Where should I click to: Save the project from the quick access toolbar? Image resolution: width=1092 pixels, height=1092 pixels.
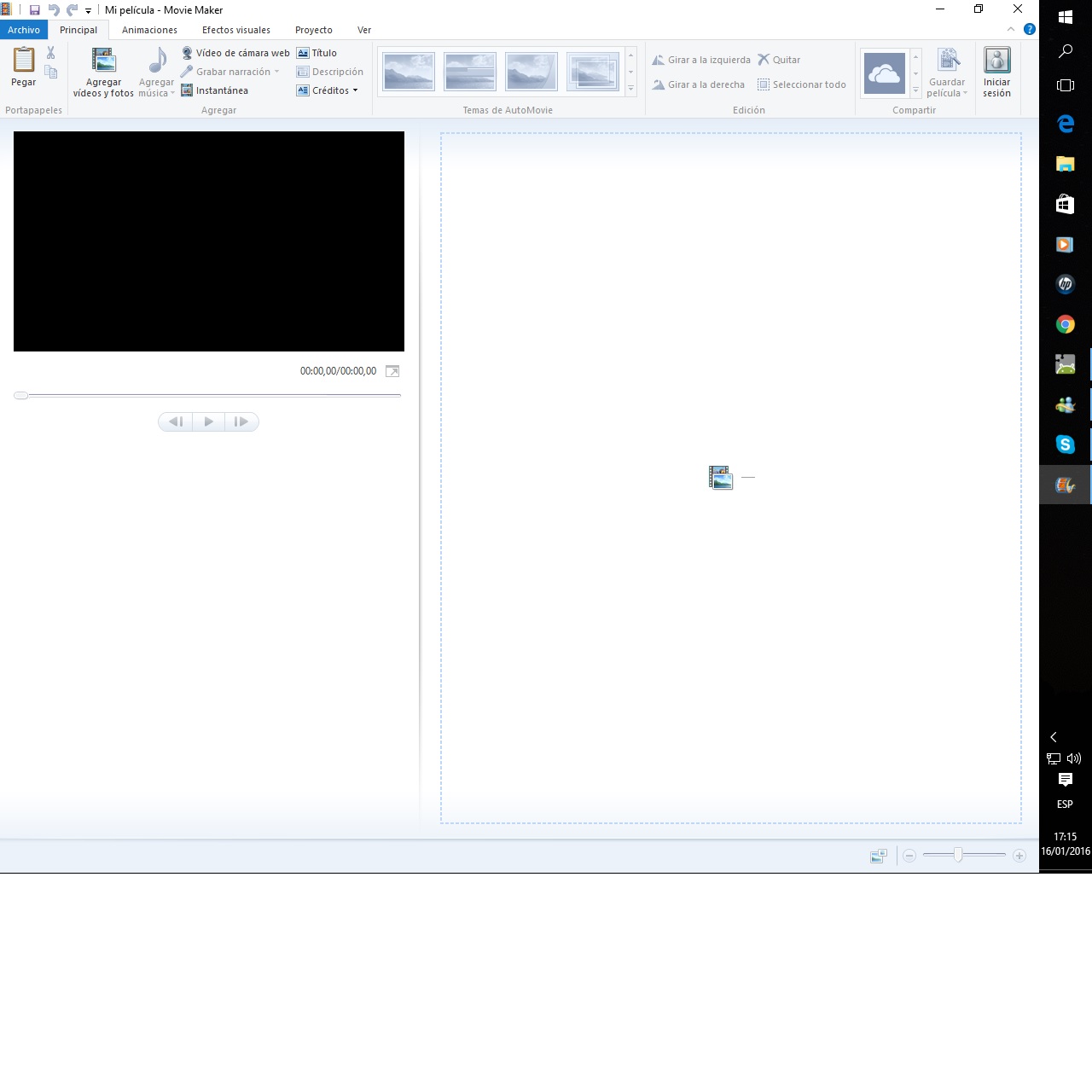point(35,10)
